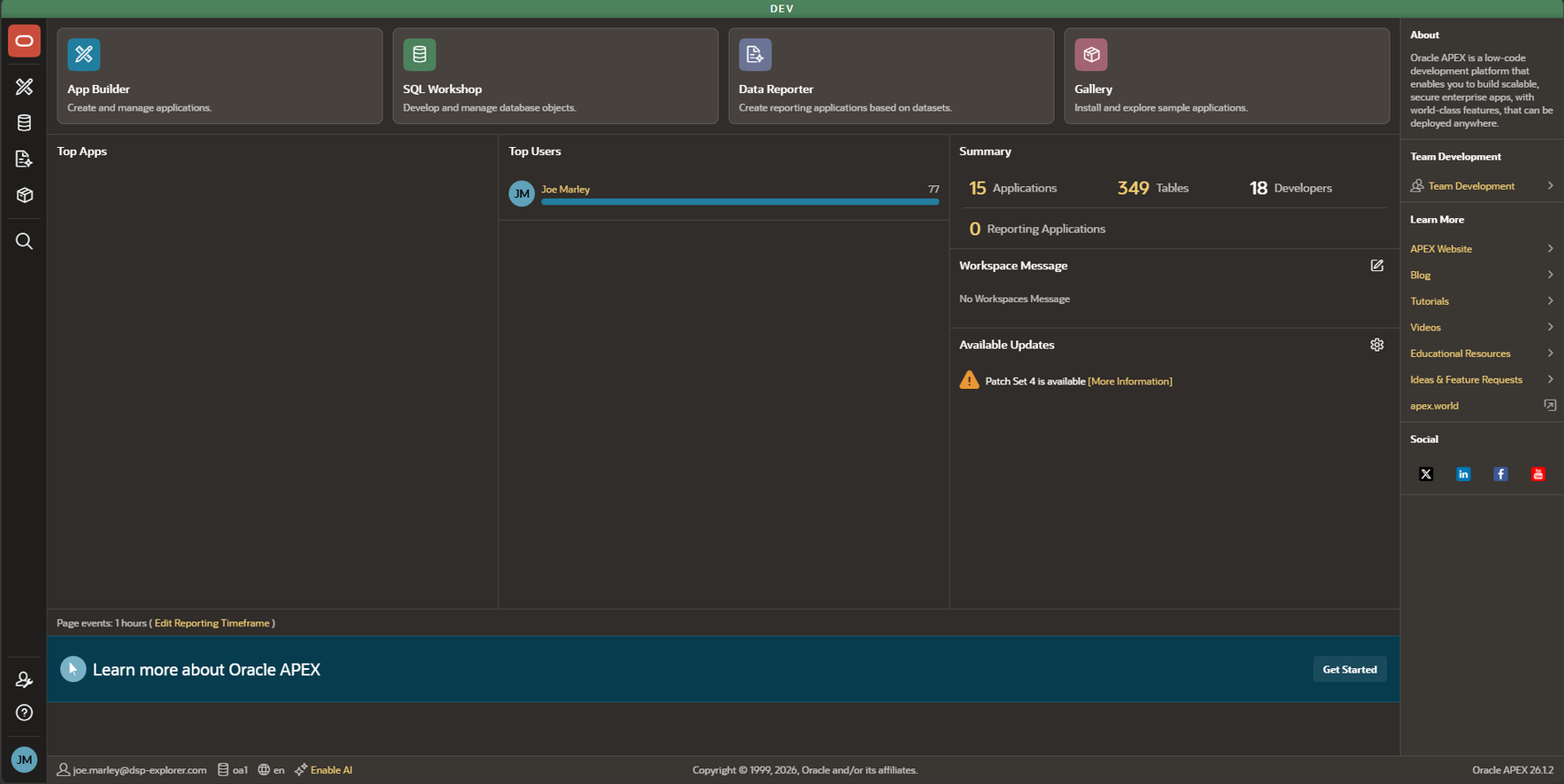Click the Get Started button
1564x784 pixels.
point(1349,669)
